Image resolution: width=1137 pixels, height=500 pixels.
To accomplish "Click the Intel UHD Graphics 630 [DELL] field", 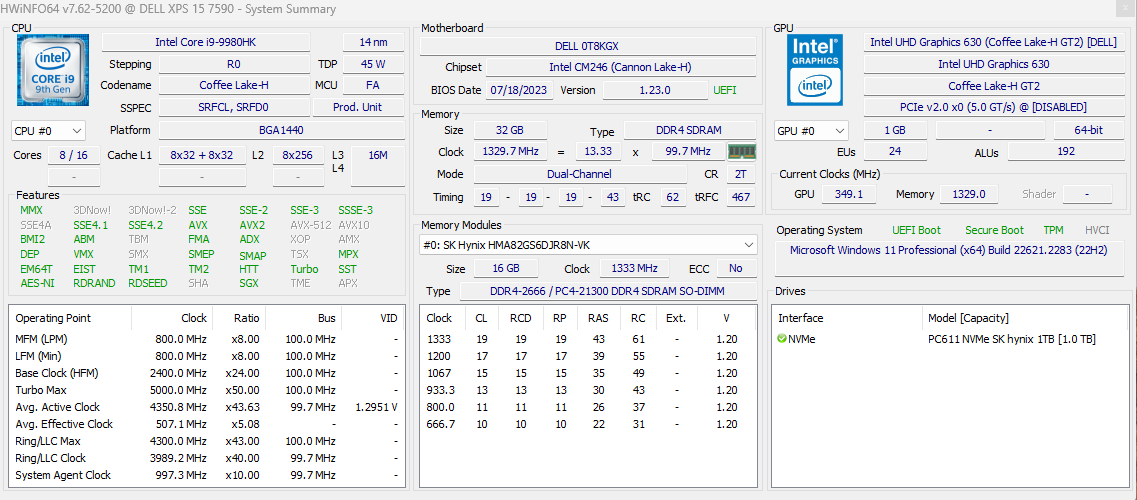I will pos(993,42).
